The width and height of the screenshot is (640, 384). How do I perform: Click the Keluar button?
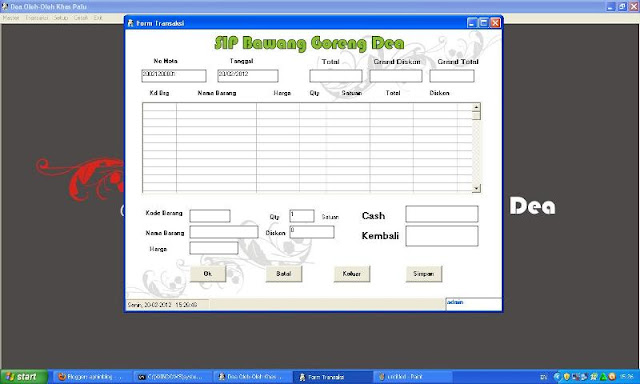(x=352, y=274)
